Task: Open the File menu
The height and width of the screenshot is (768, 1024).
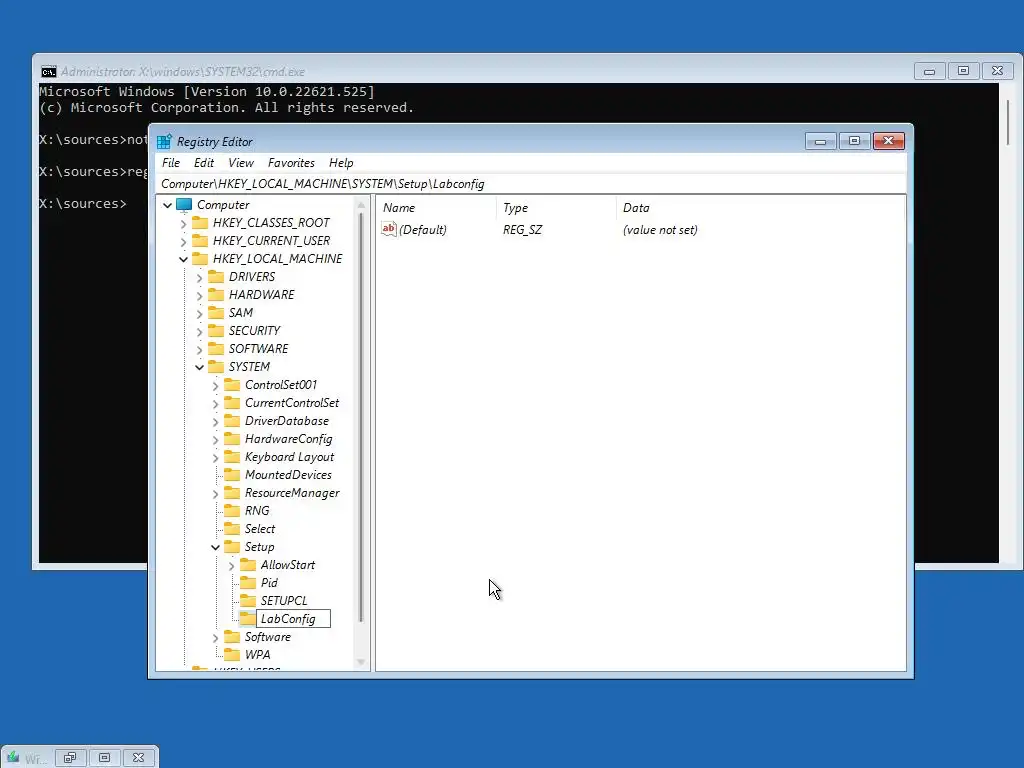Action: (171, 163)
